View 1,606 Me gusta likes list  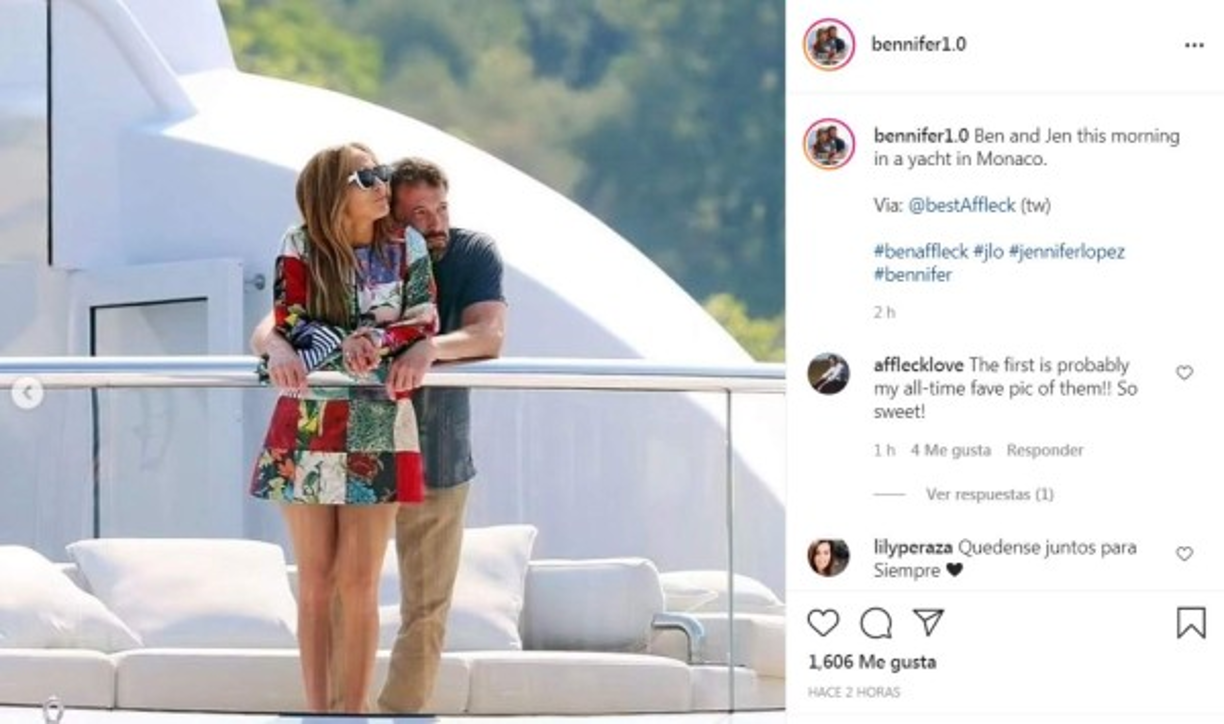coord(872,662)
